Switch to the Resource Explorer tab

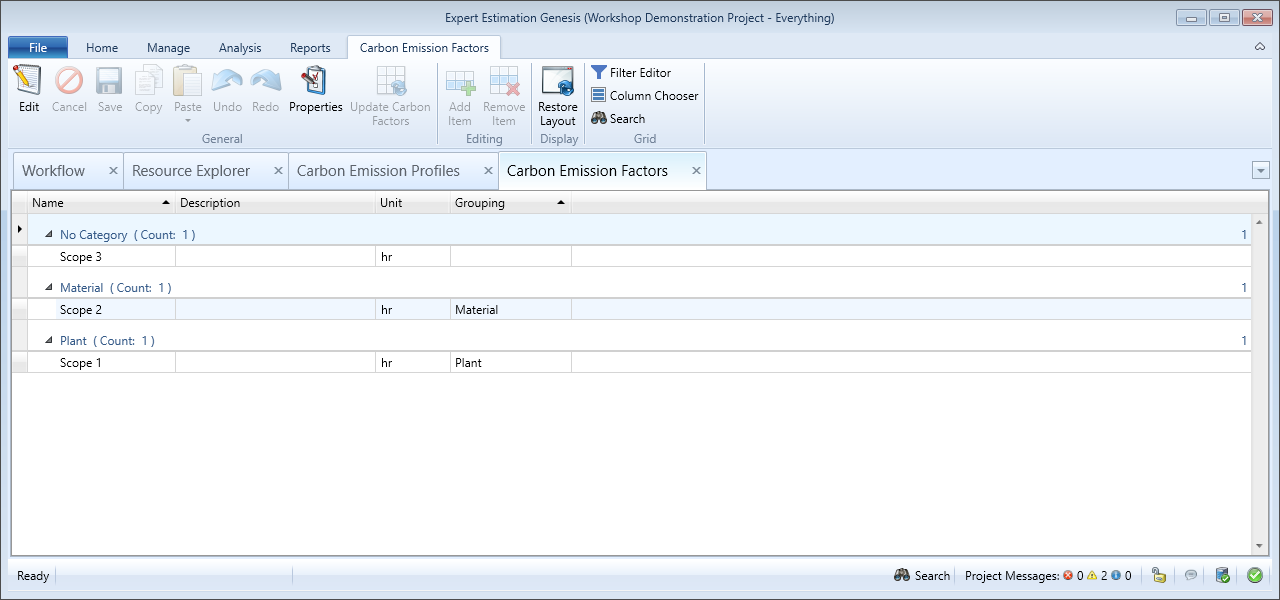[x=191, y=171]
